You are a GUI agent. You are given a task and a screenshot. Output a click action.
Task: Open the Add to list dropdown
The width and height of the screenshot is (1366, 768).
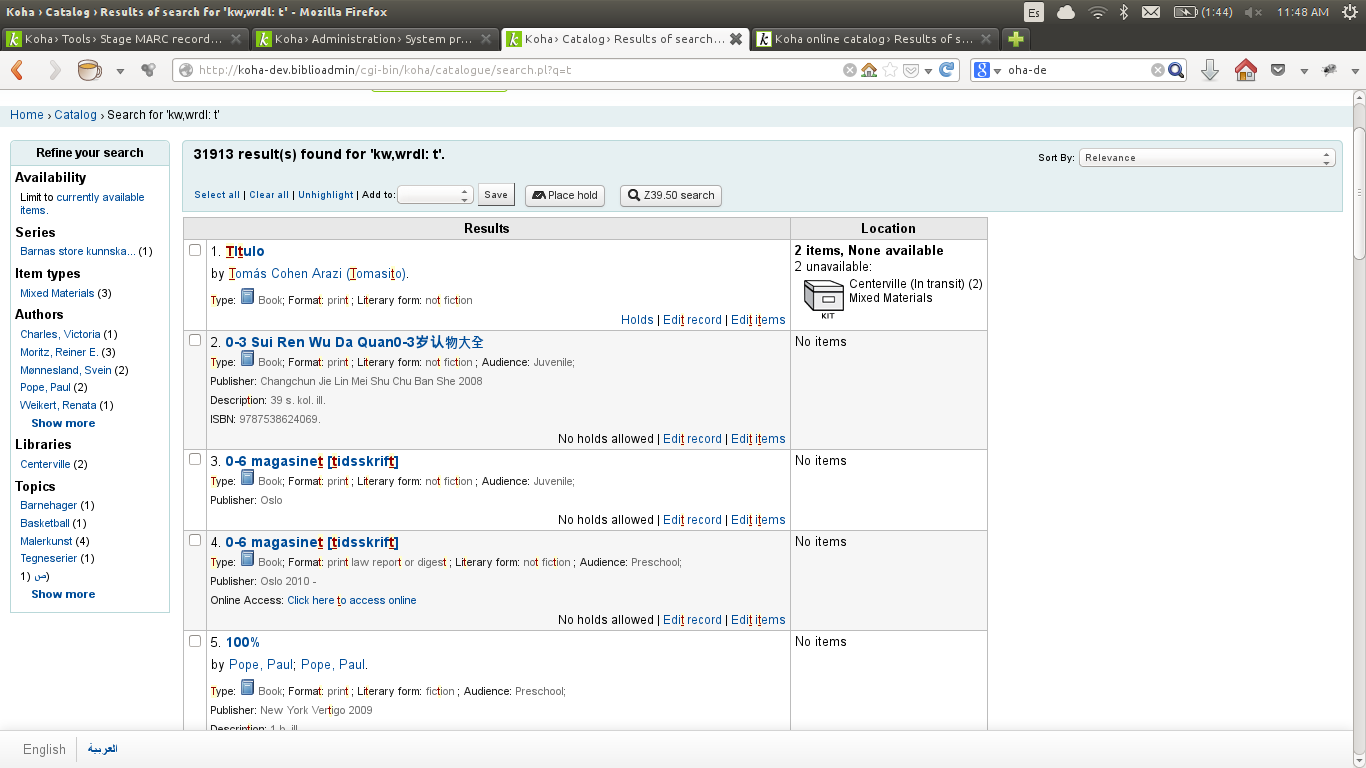point(435,195)
